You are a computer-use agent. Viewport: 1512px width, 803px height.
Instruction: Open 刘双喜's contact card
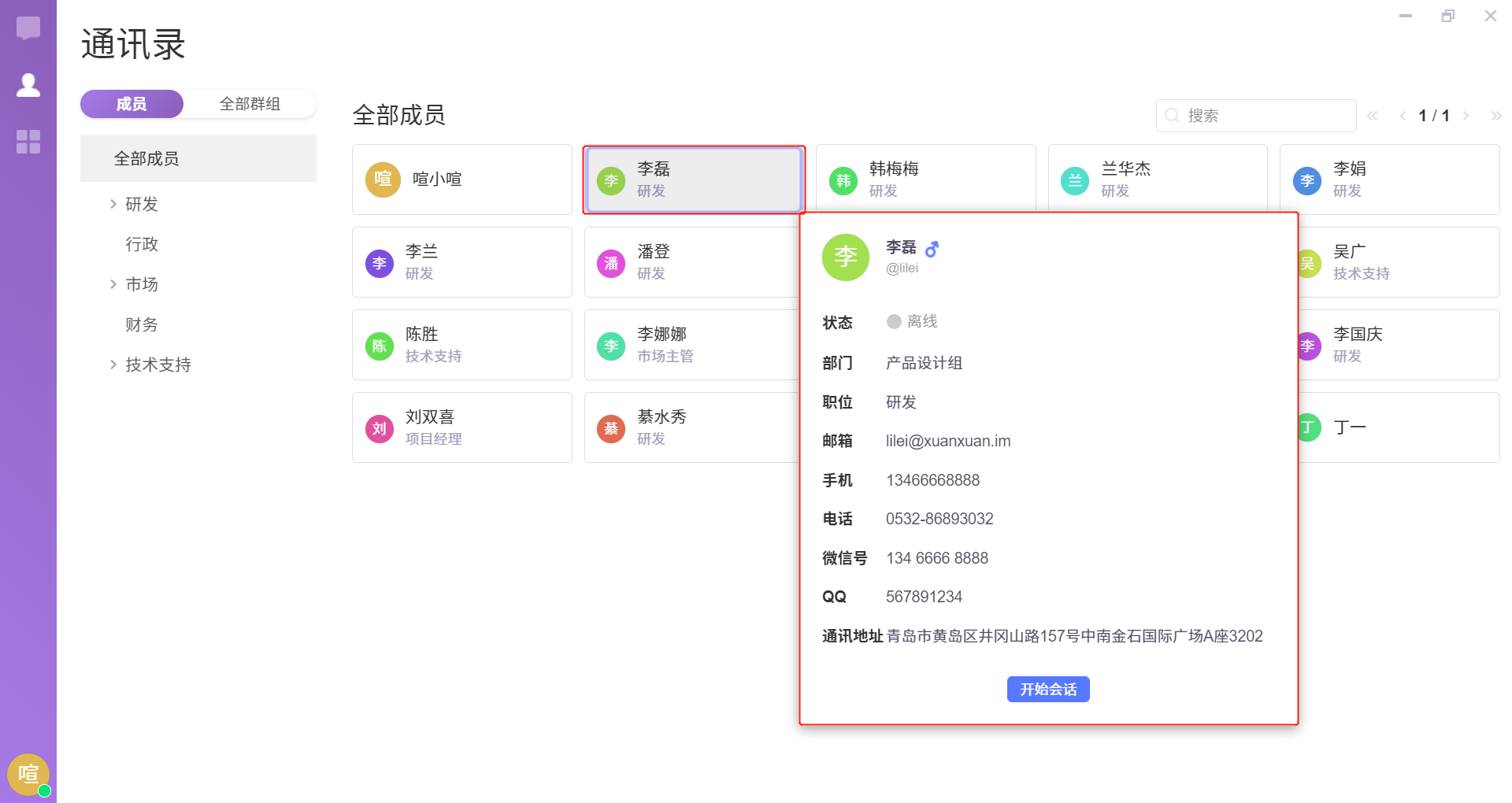tap(461, 427)
